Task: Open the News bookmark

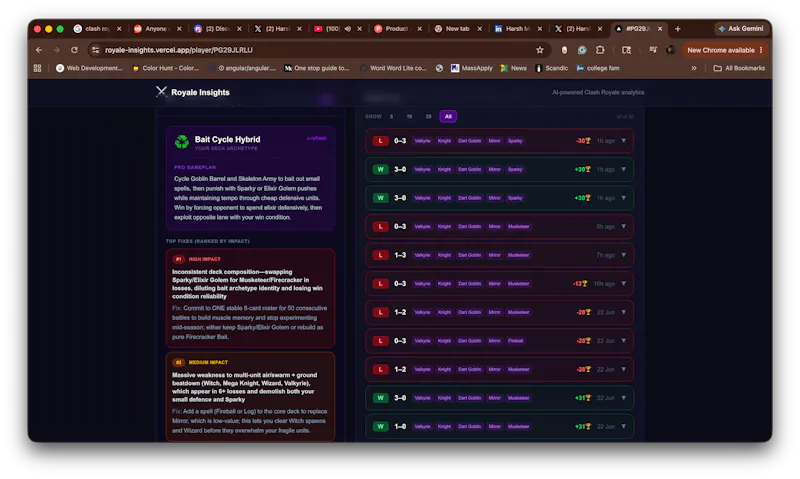Action: (513, 68)
